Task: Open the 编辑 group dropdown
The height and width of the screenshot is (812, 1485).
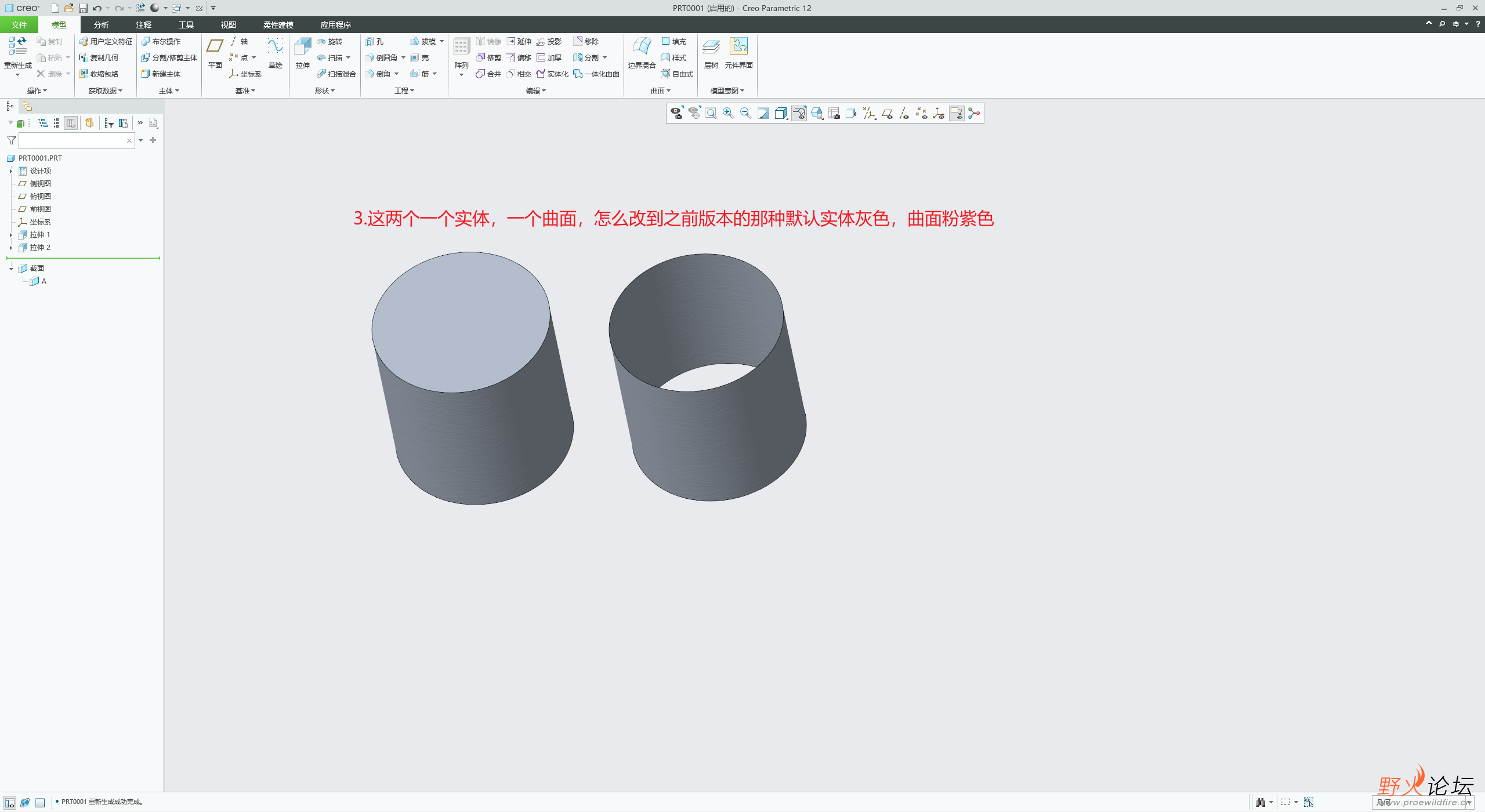Action: [x=536, y=90]
